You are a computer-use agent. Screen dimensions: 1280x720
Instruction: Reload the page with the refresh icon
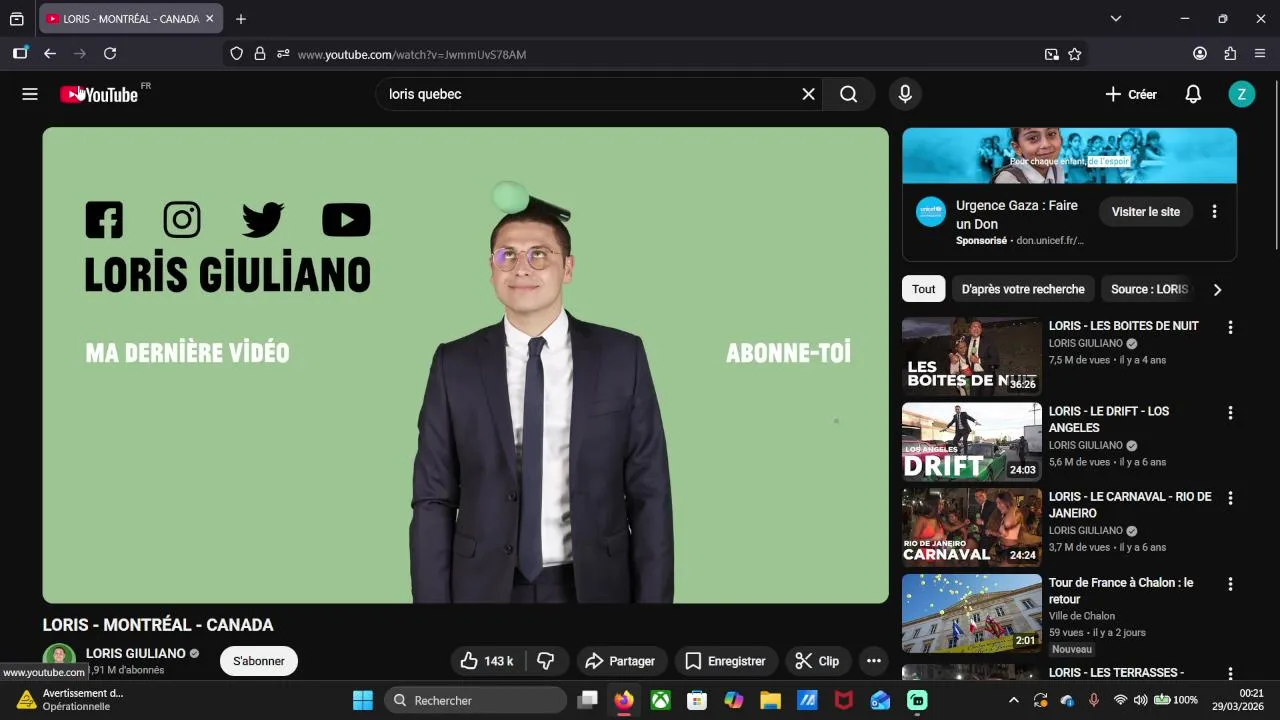coord(110,54)
